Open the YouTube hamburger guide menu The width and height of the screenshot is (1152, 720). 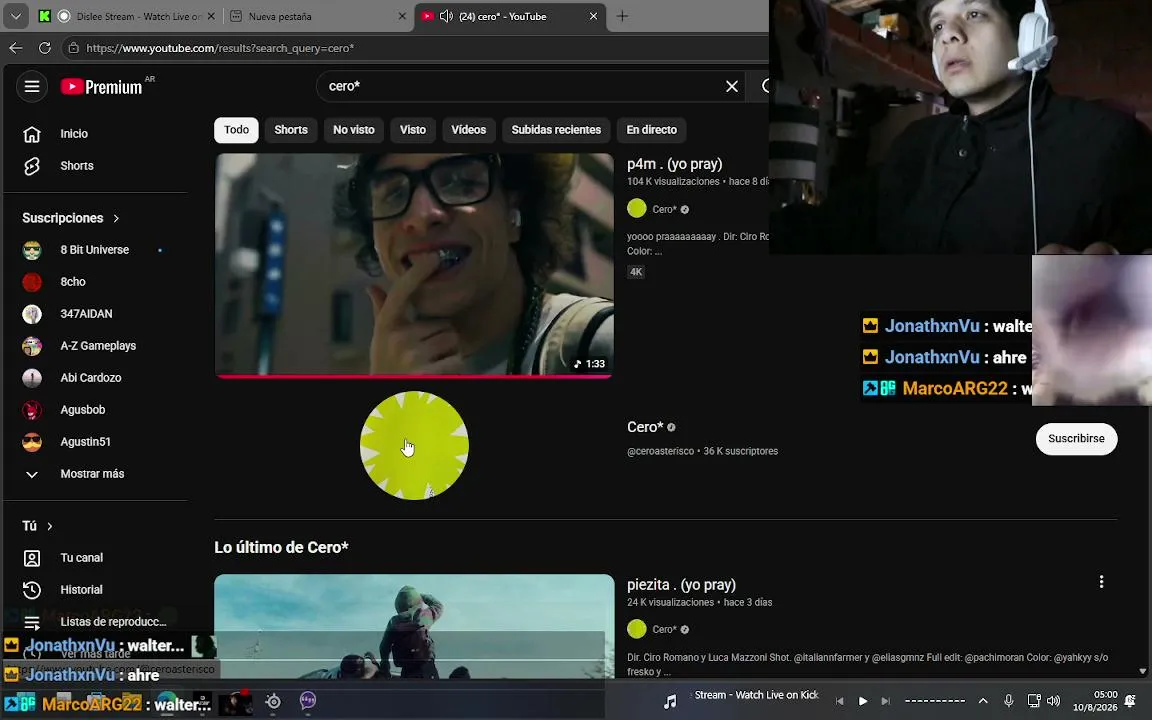coord(32,87)
